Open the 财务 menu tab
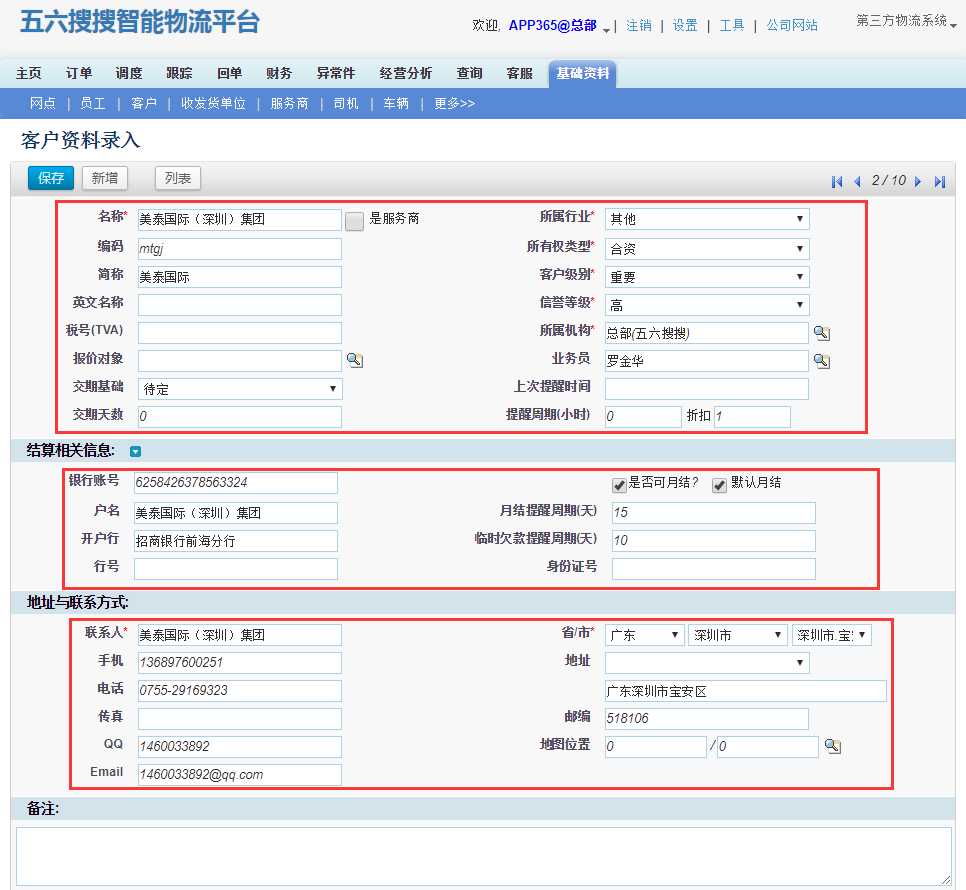The image size is (966, 890). coord(279,73)
